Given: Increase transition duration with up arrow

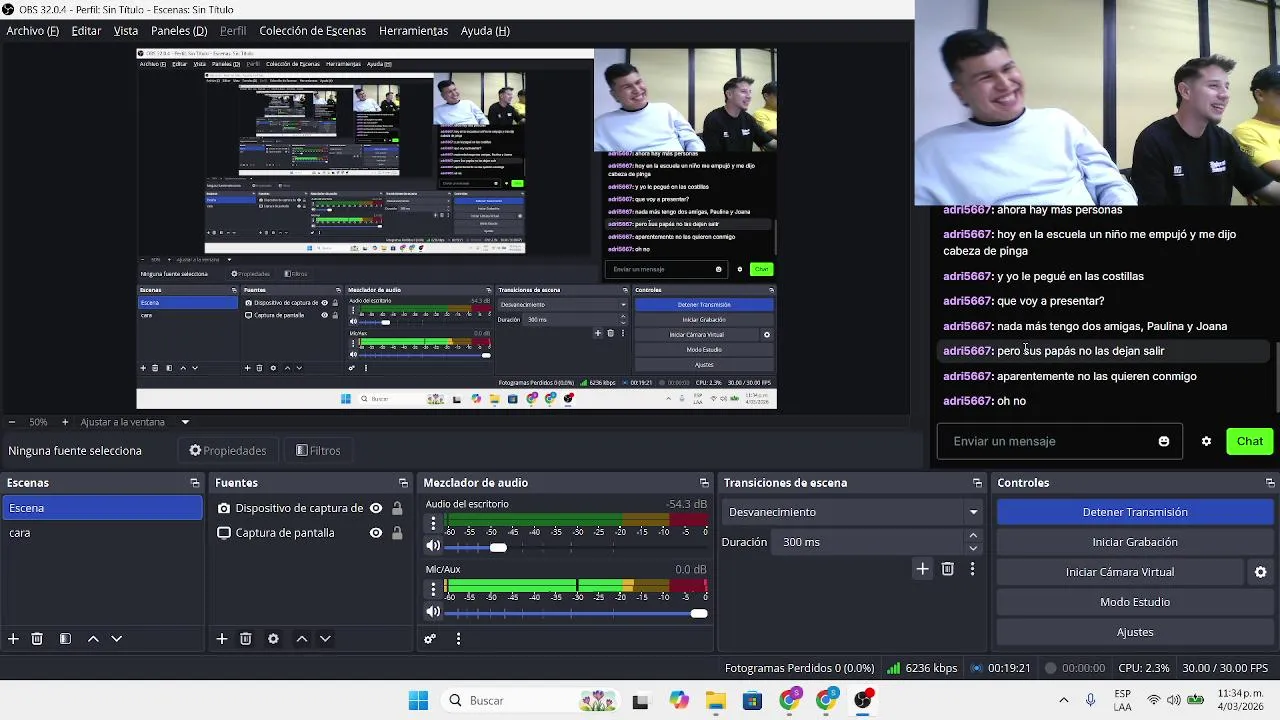Looking at the screenshot, I should (x=973, y=536).
